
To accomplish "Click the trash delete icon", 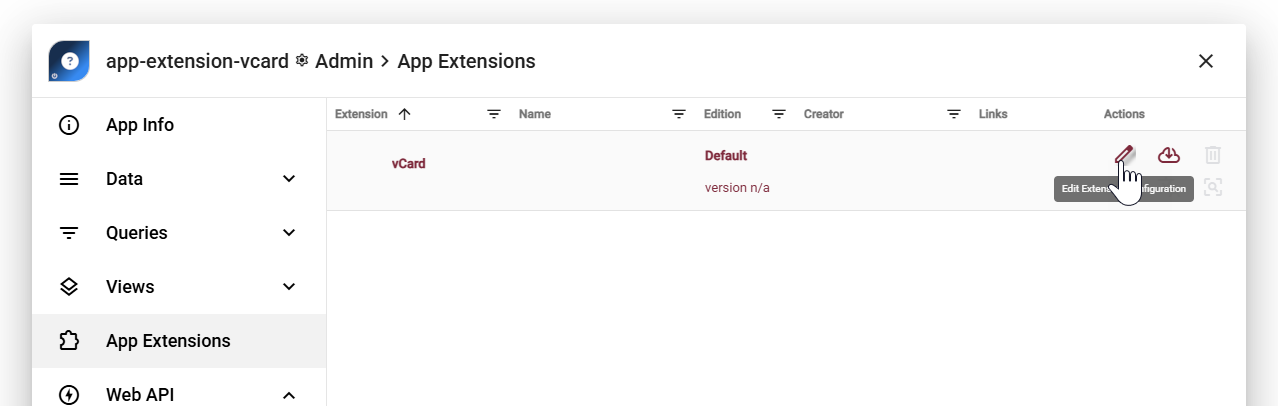I will (1213, 155).
